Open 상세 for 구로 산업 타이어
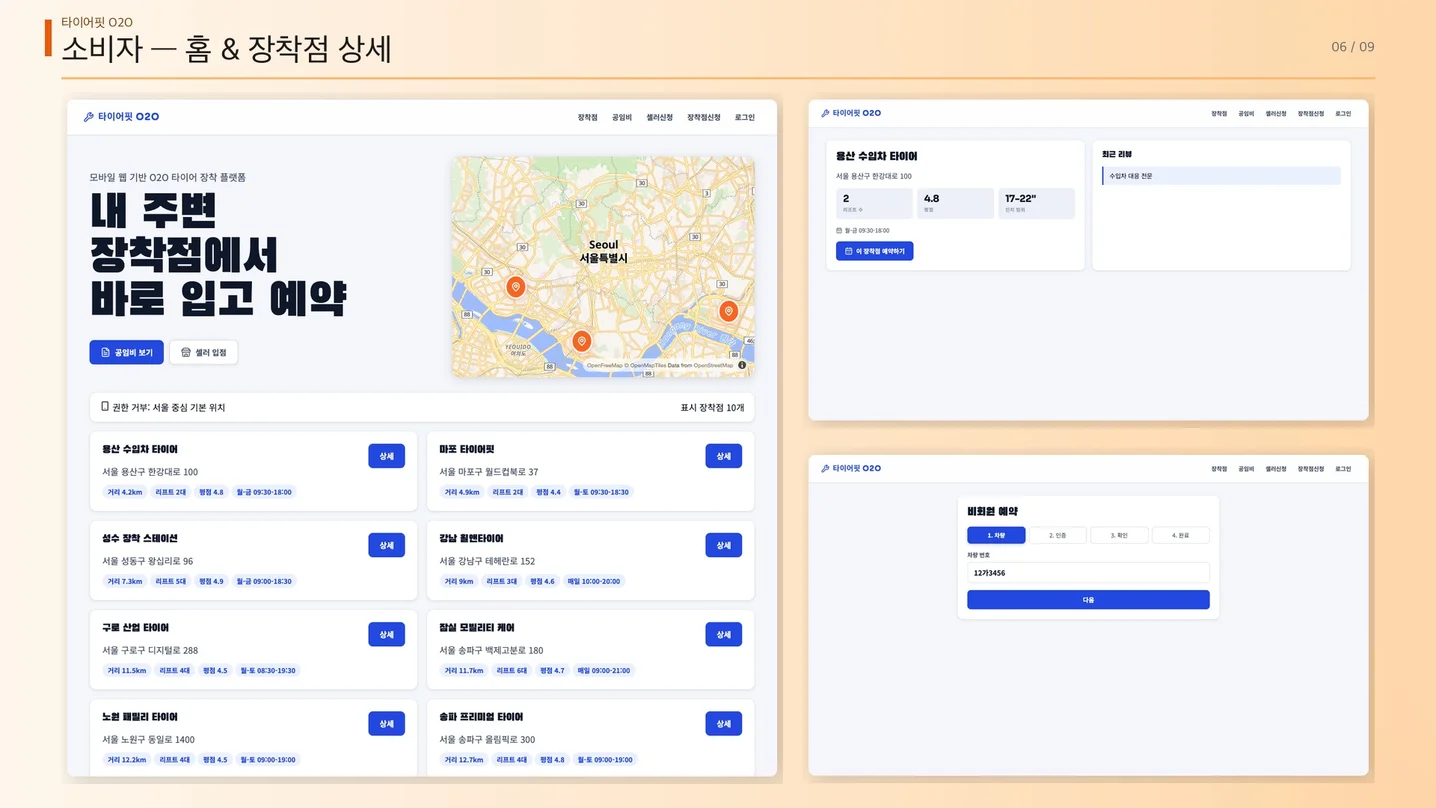This screenshot has width=1436, height=808. point(386,634)
